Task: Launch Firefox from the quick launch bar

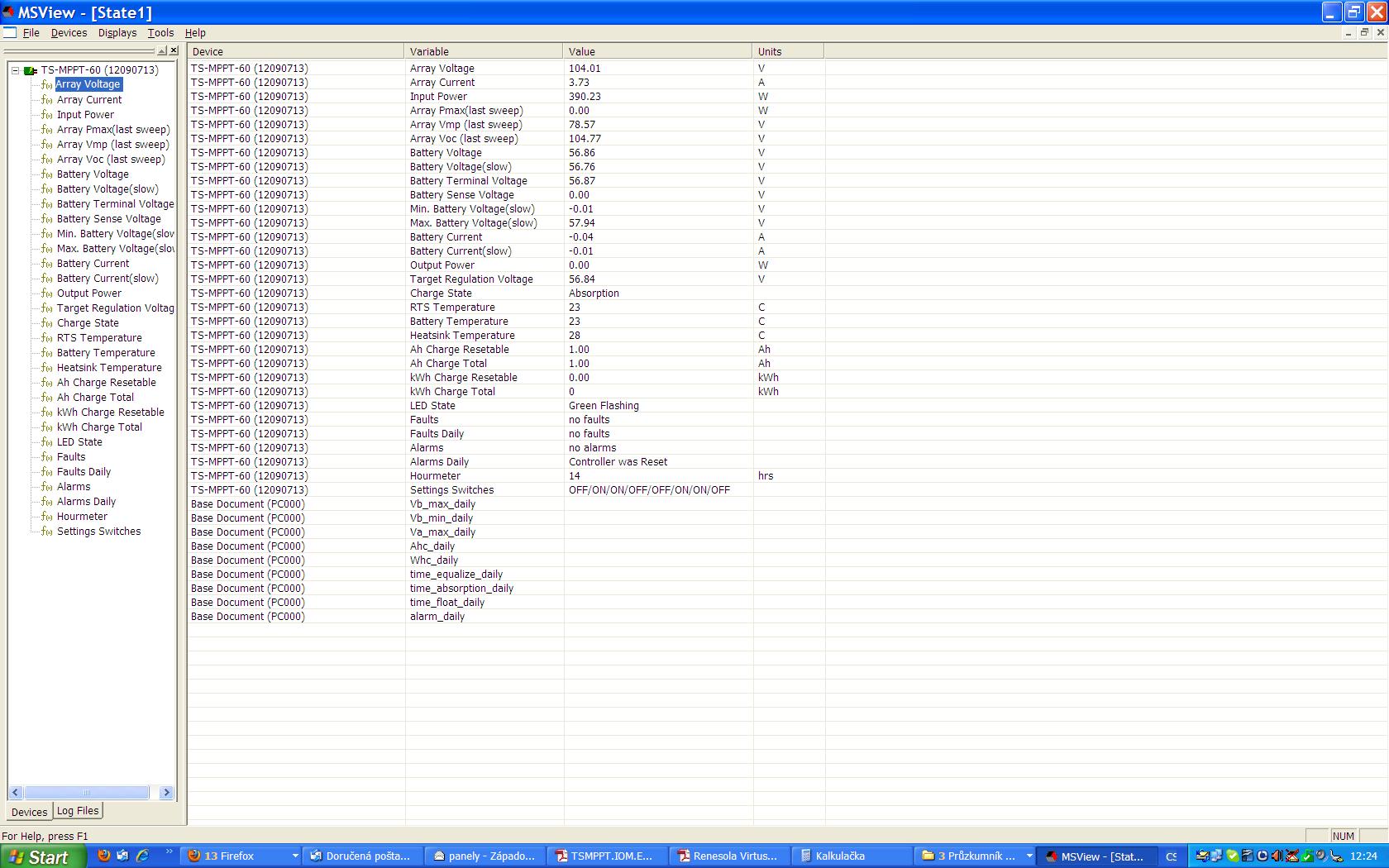Action: 104,856
